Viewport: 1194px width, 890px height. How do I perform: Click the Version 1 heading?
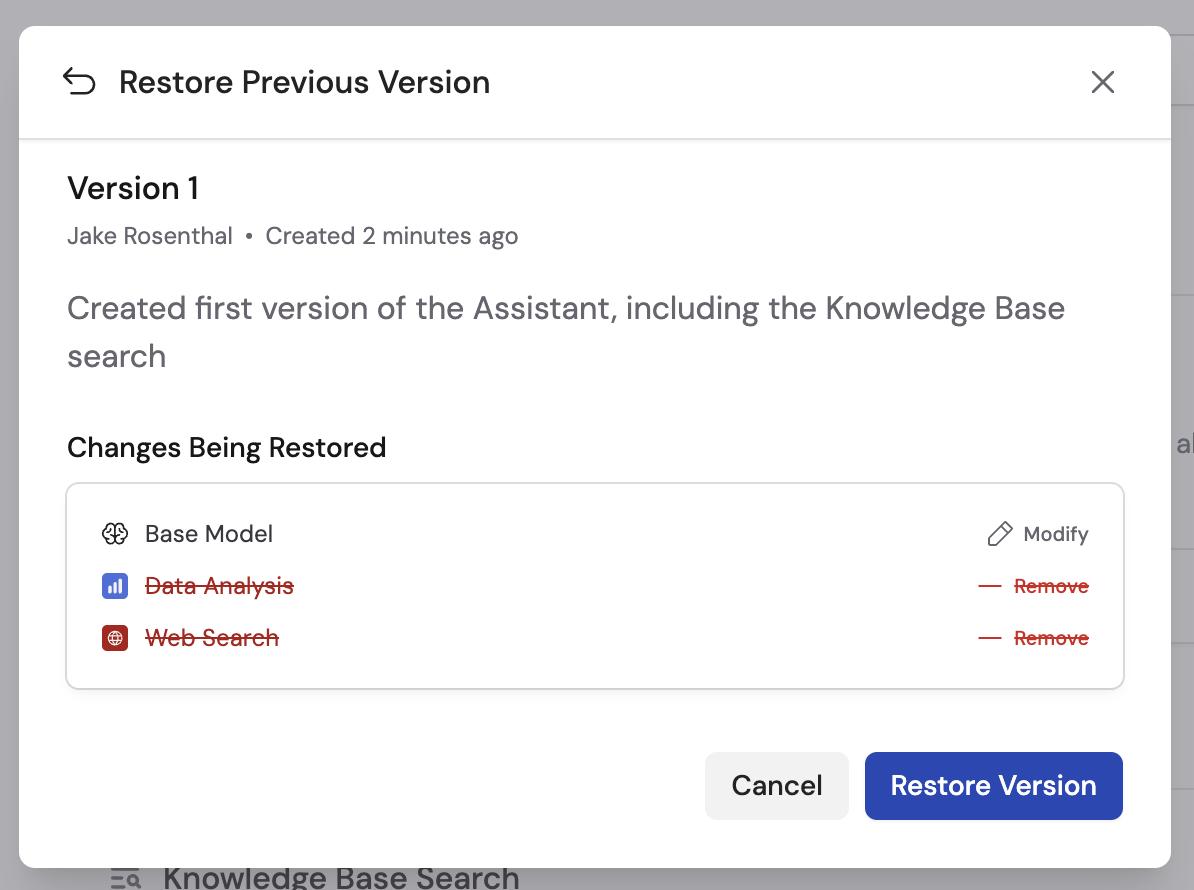[x=133, y=188]
